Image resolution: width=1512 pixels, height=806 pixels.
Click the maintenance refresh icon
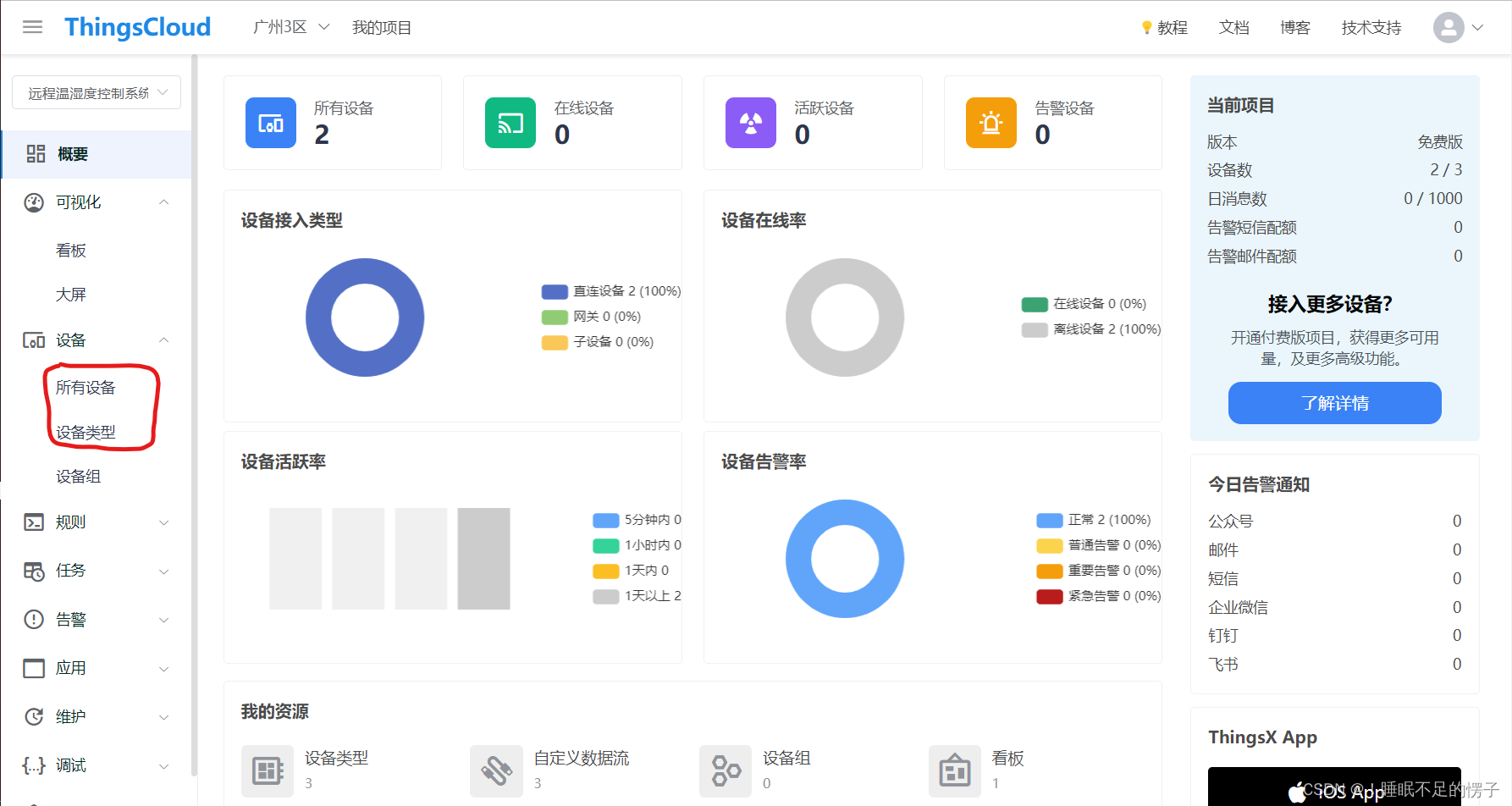[x=34, y=717]
